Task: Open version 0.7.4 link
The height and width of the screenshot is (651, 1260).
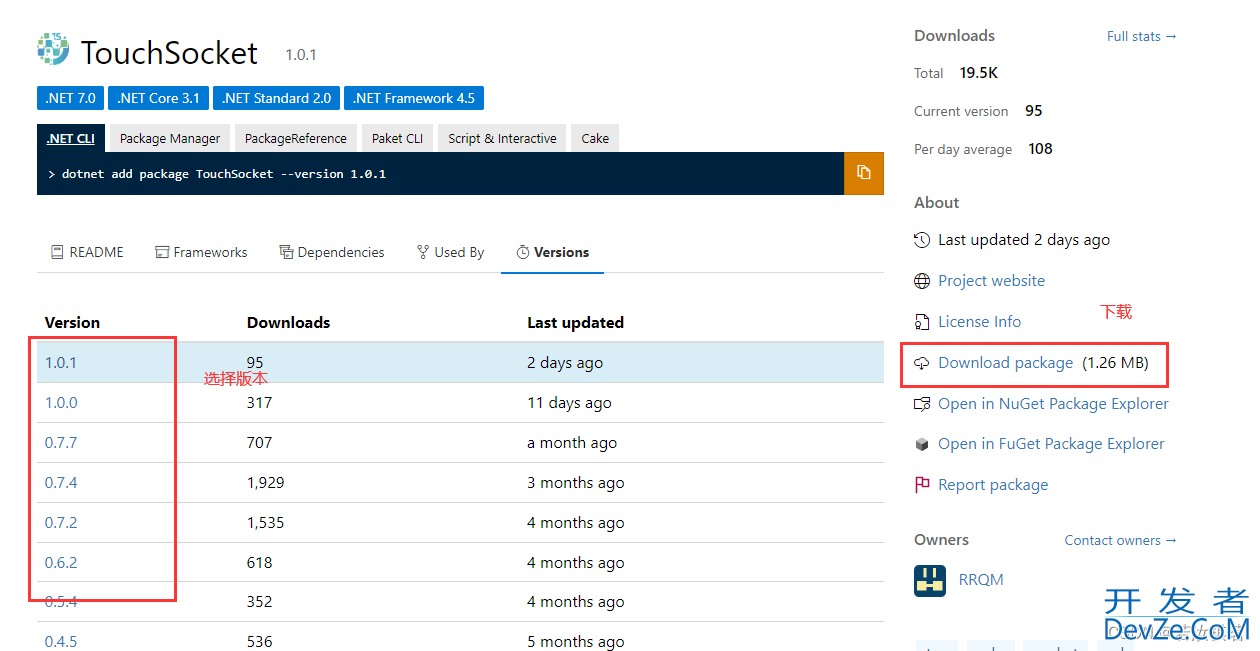Action: (x=61, y=483)
